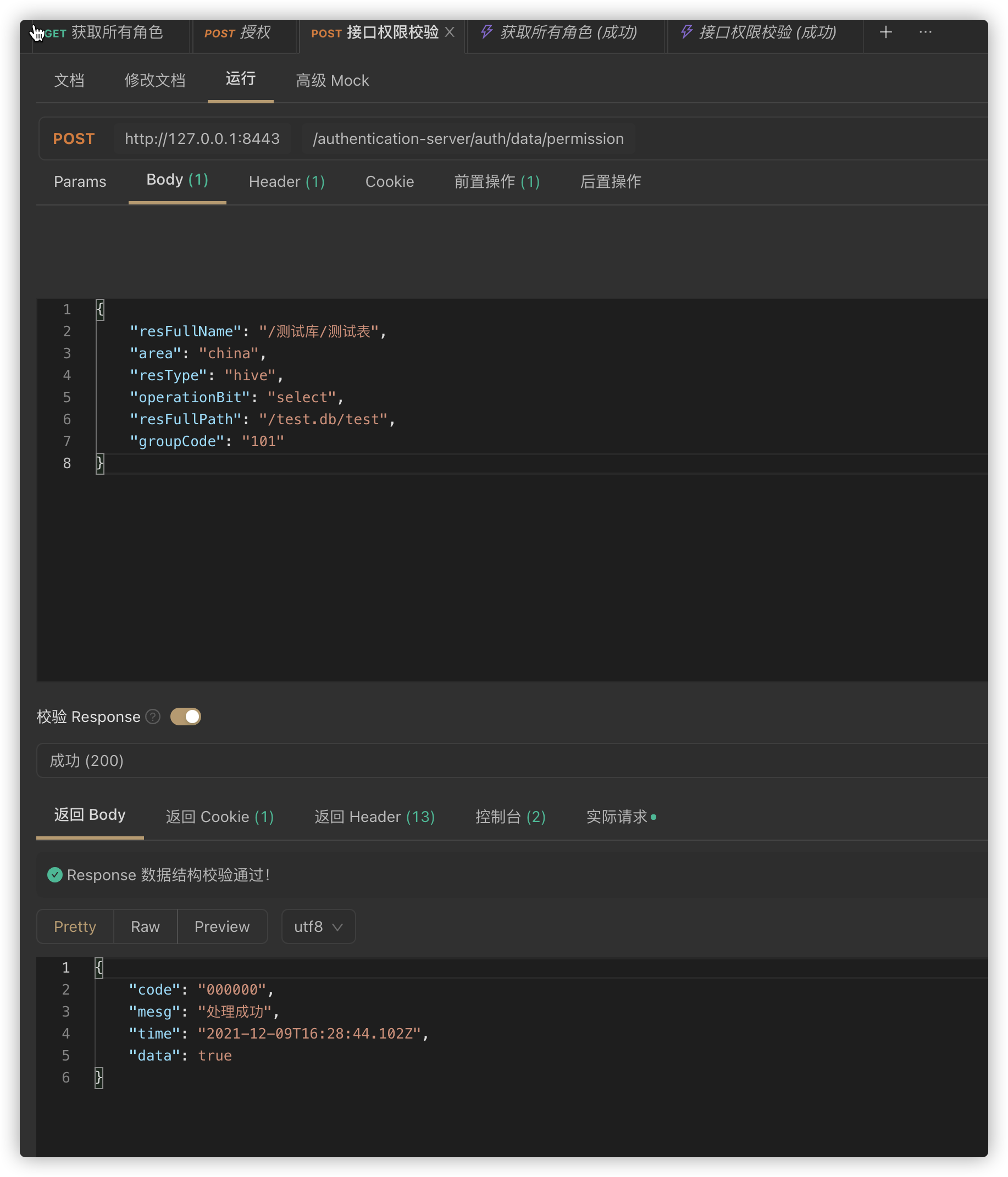1008x1177 pixels.
Task: Open the more tabs ellipsis menu
Action: [x=925, y=32]
